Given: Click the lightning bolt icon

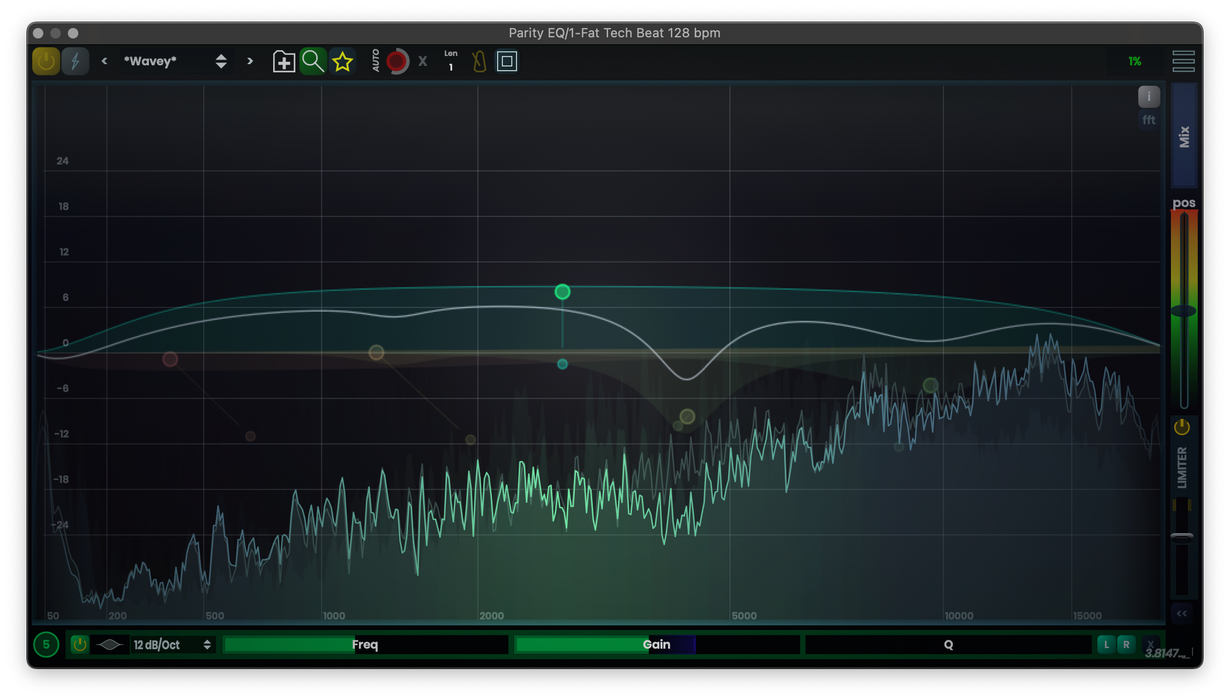Looking at the screenshot, I should [x=75, y=62].
